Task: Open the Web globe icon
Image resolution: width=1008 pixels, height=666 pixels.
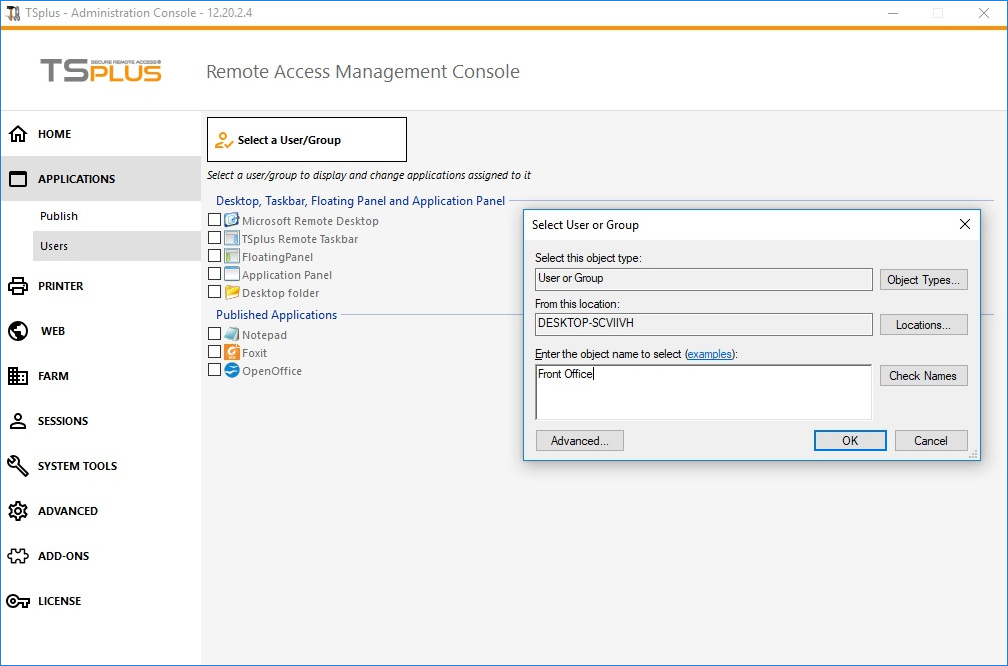Action: 18,331
